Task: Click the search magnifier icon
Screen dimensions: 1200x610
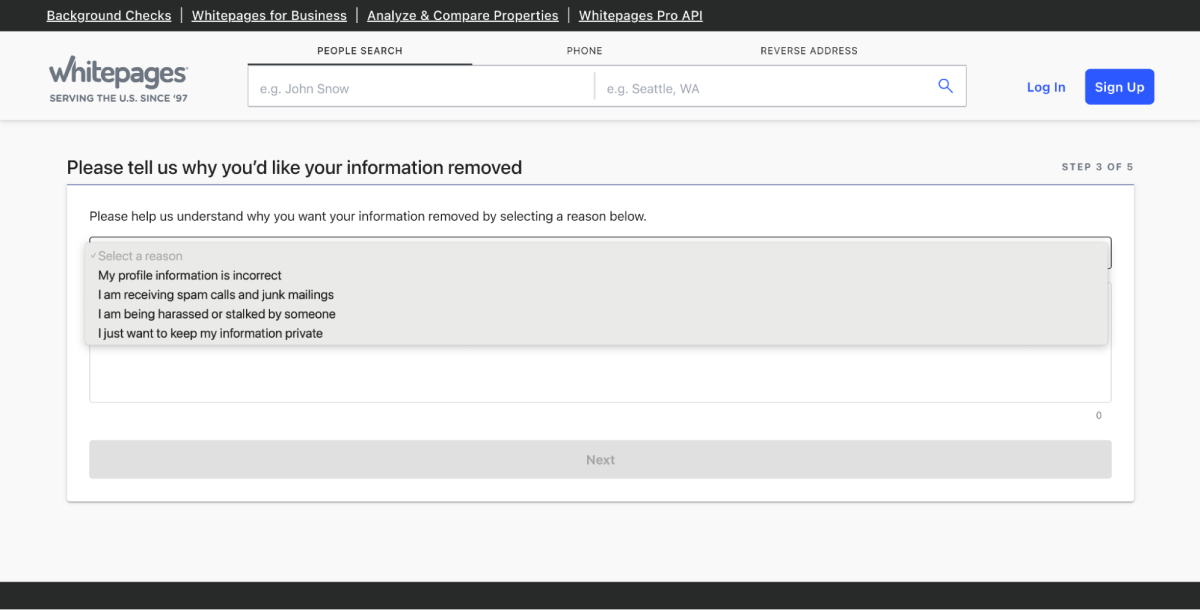Action: pyautogui.click(x=945, y=87)
